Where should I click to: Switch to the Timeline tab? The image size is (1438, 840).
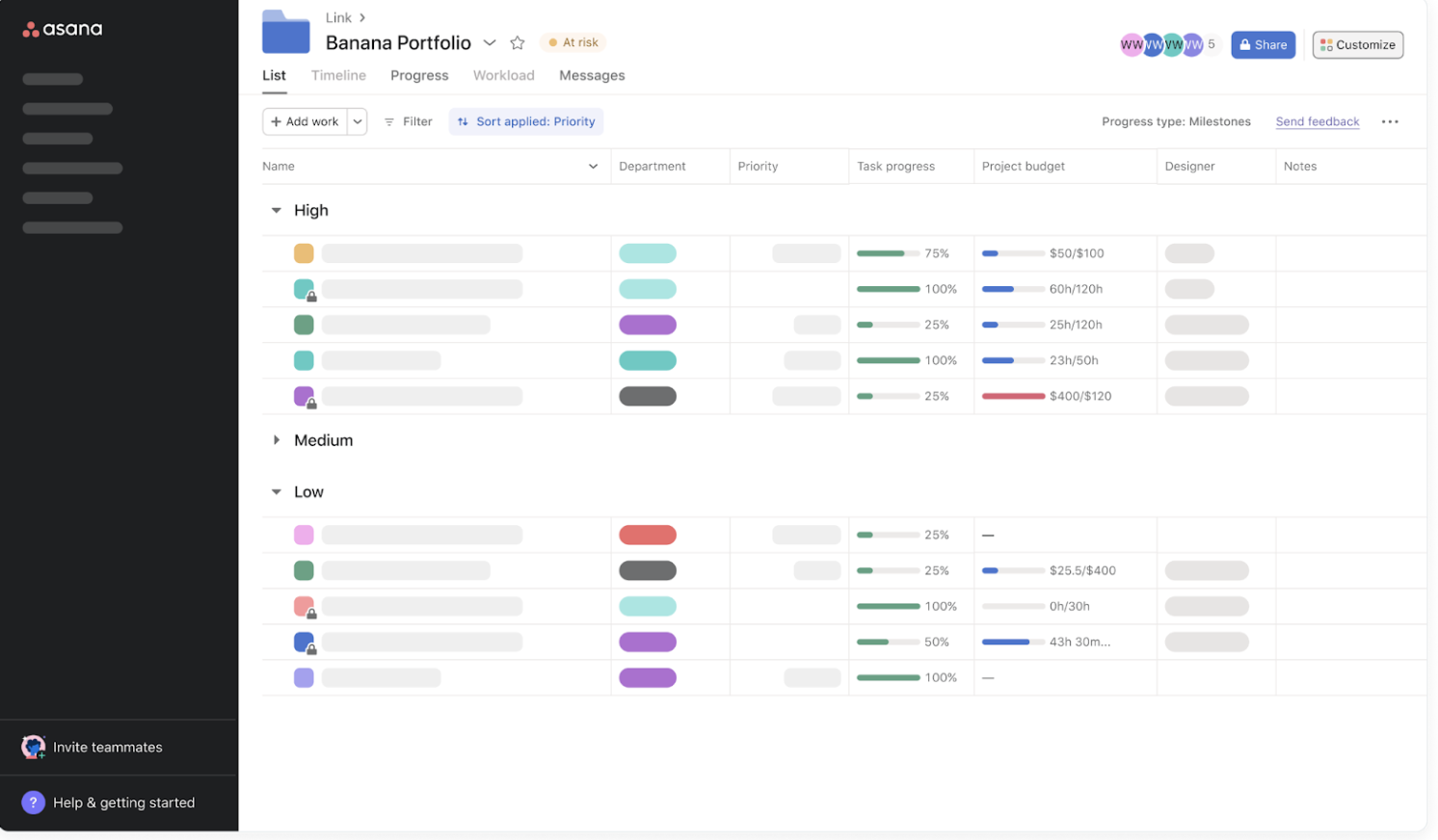(338, 75)
